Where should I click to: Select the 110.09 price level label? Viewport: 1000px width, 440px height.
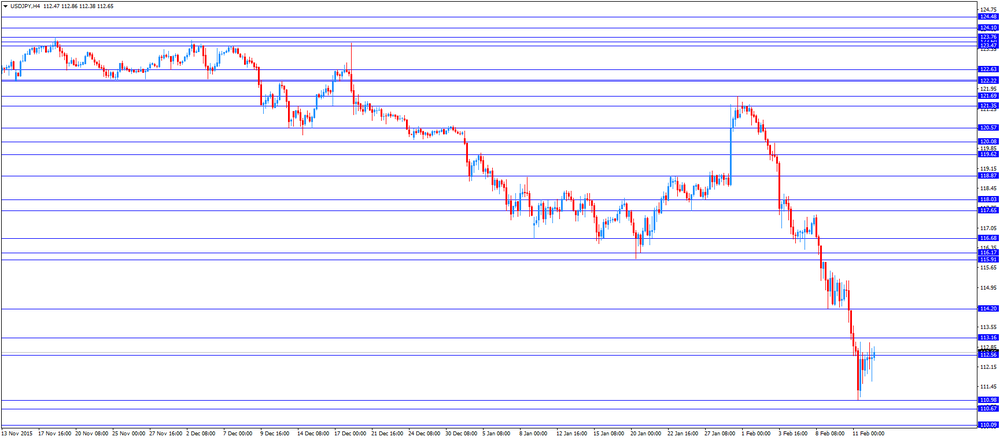point(988,425)
